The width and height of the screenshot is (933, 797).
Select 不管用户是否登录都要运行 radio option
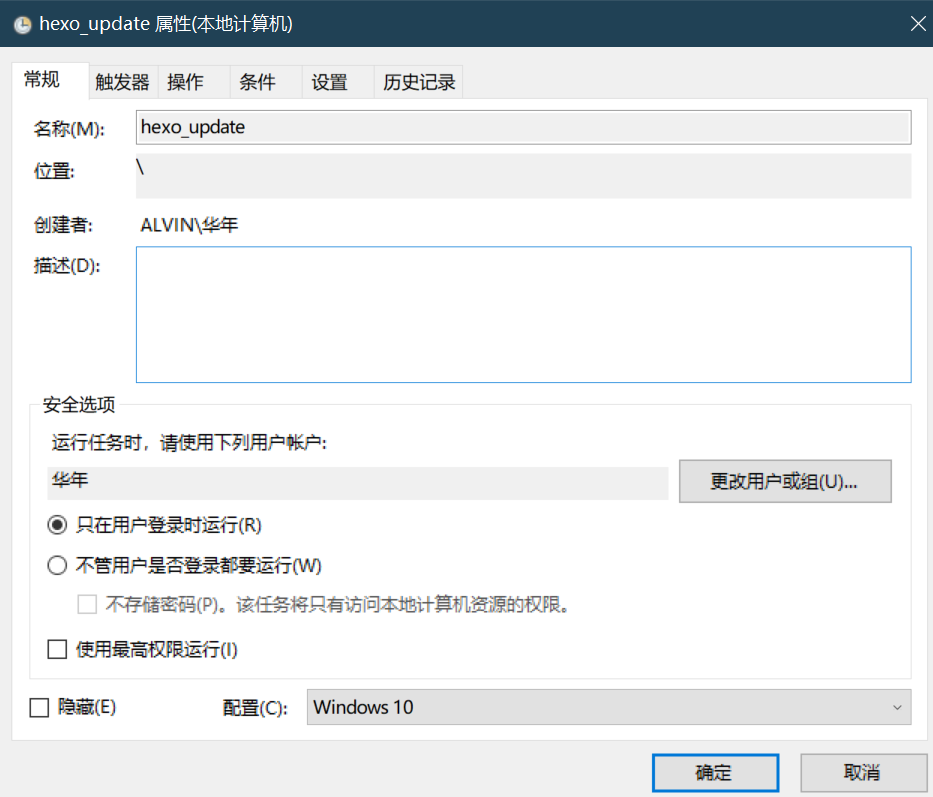click(57, 565)
